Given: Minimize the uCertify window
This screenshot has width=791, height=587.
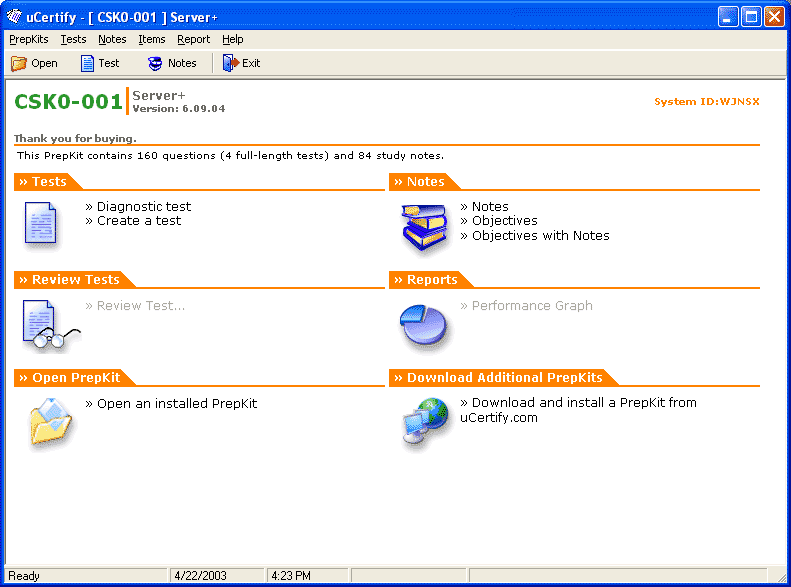Looking at the screenshot, I should (x=727, y=17).
